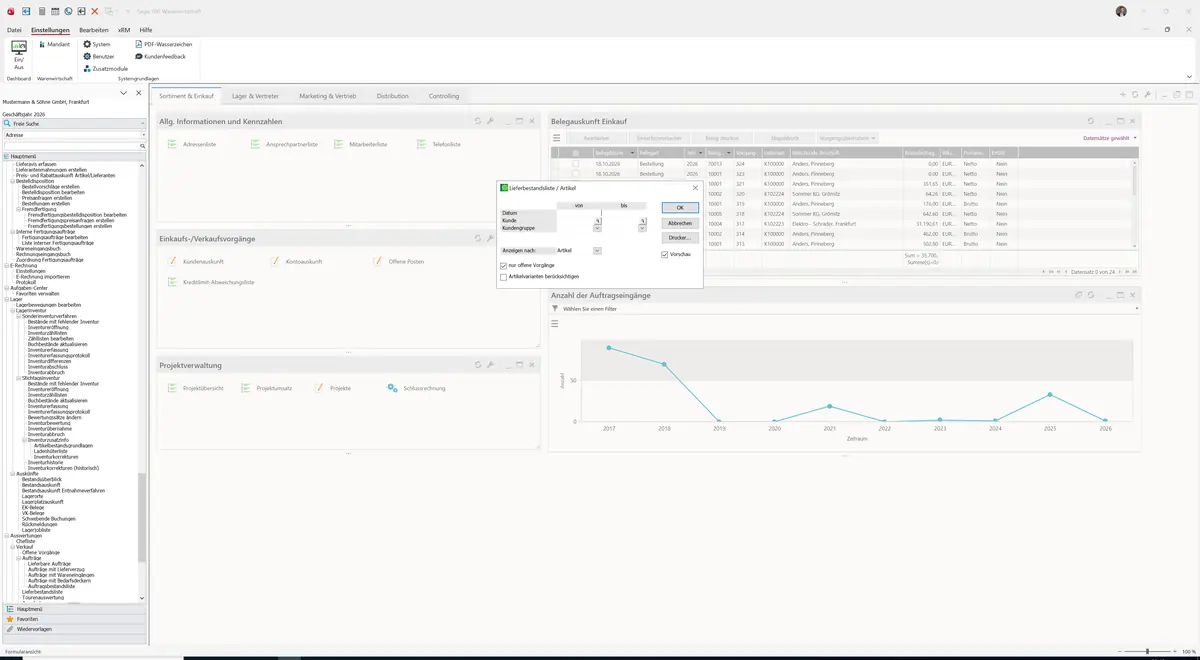
Task: Click the calculator icon in quick access bar
Action: click(41, 11)
